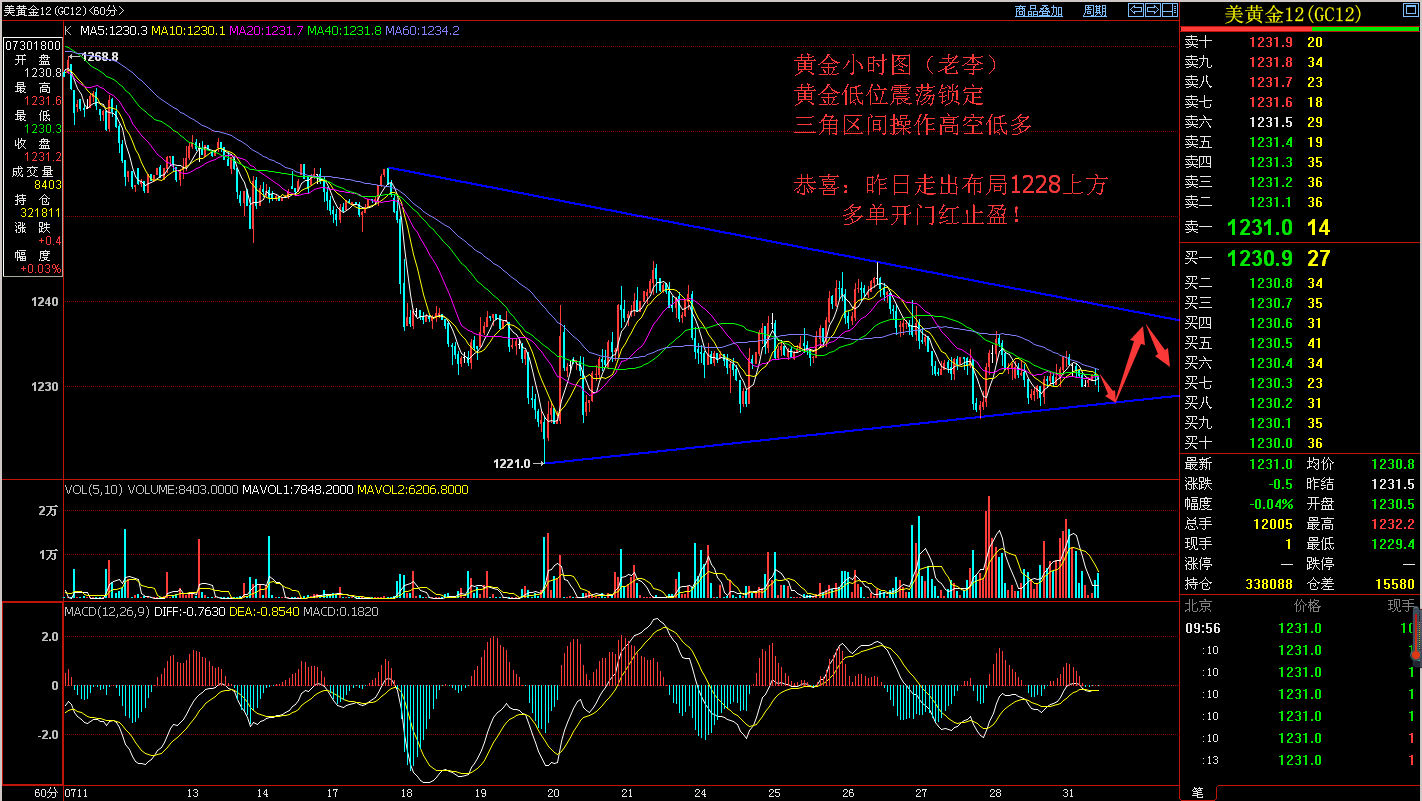
Task: Click the 卖一 1231.0 ask row
Action: (x=1300, y=227)
